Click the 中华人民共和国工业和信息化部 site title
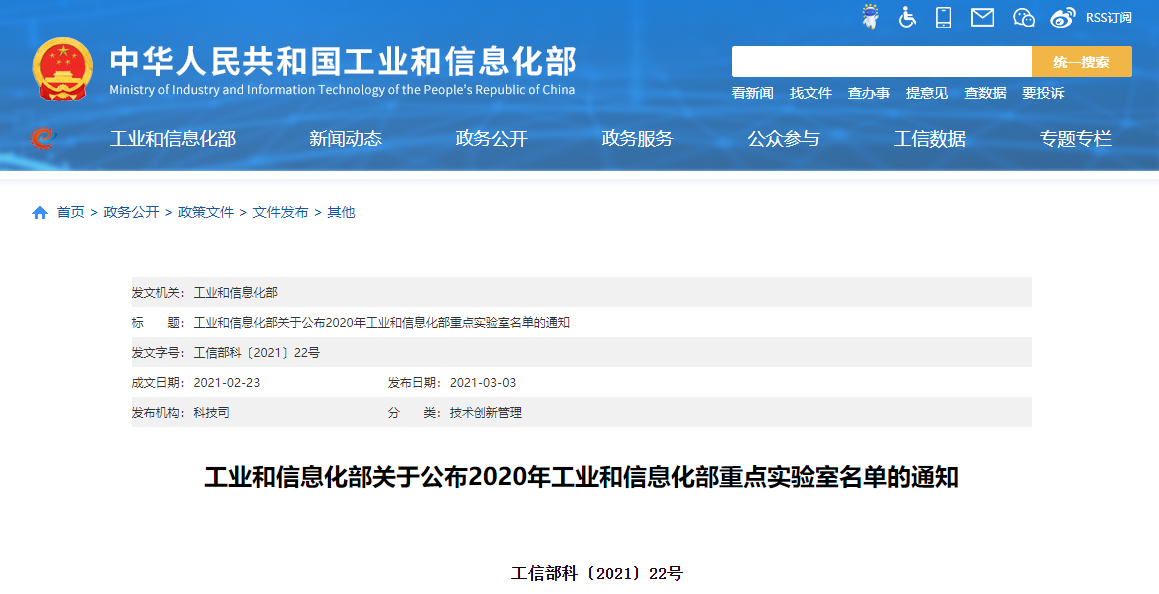This screenshot has height=594, width=1159. 343,61
